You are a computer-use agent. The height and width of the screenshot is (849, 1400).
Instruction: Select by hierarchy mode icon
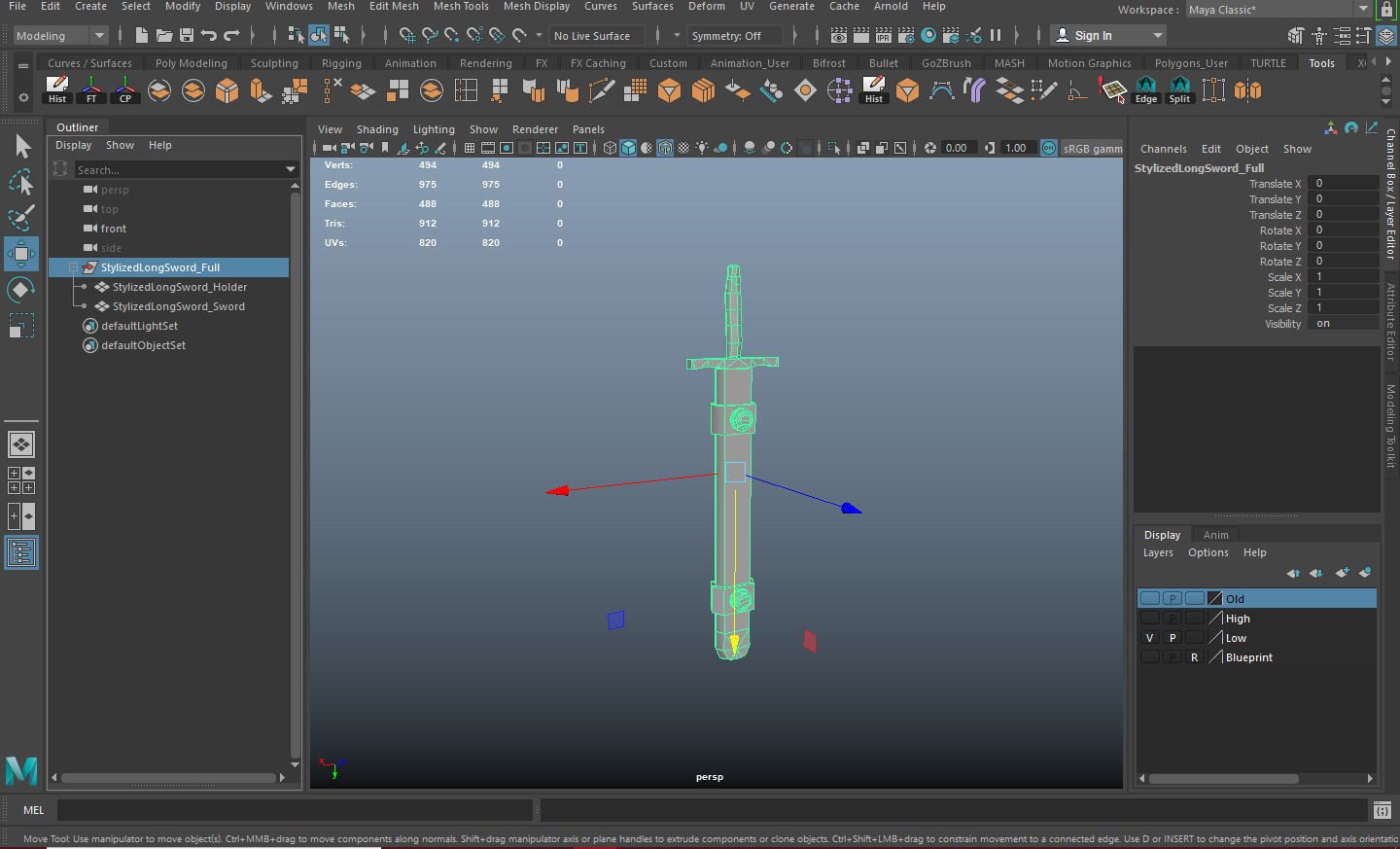click(297, 35)
